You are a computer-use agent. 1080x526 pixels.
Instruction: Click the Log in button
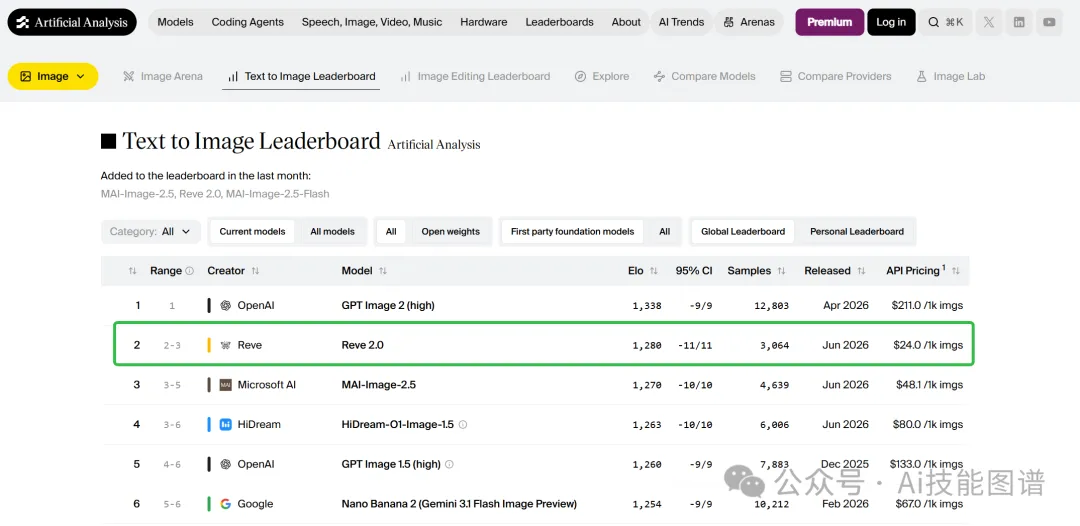[891, 22]
